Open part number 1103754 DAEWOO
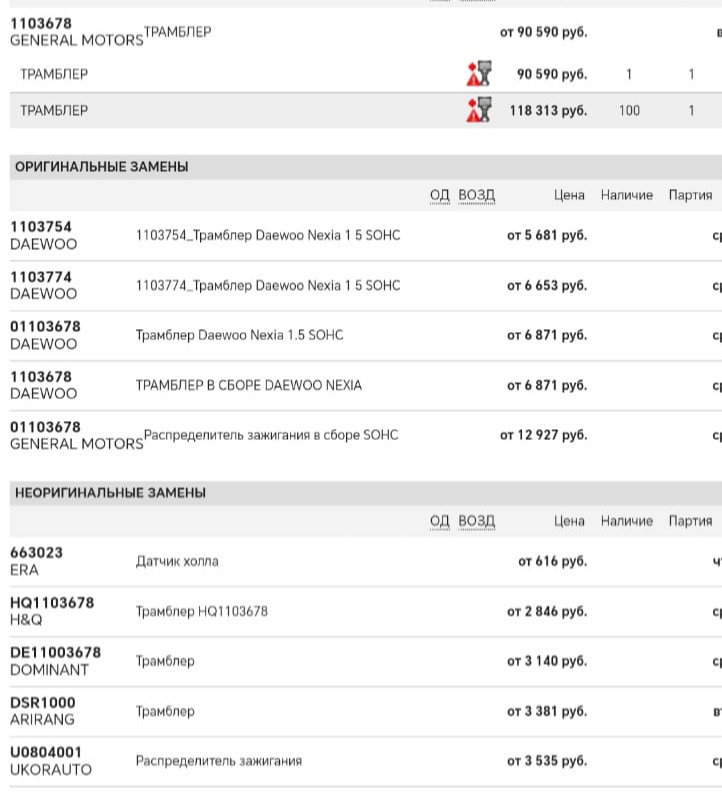The width and height of the screenshot is (722, 794). point(41,227)
